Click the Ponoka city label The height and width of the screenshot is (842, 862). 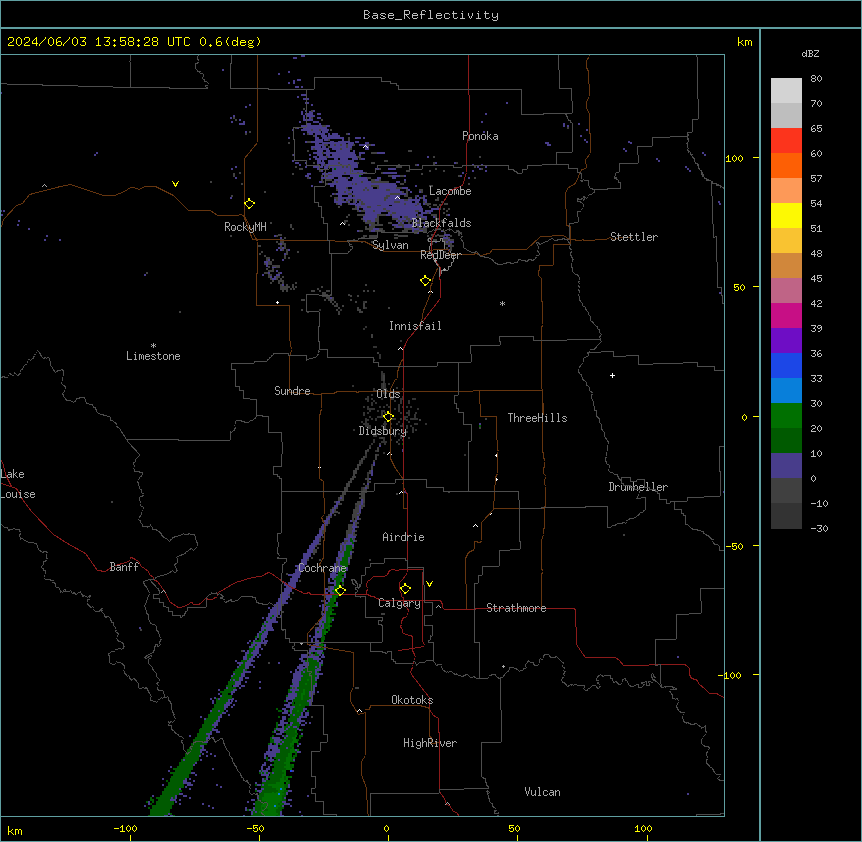480,136
